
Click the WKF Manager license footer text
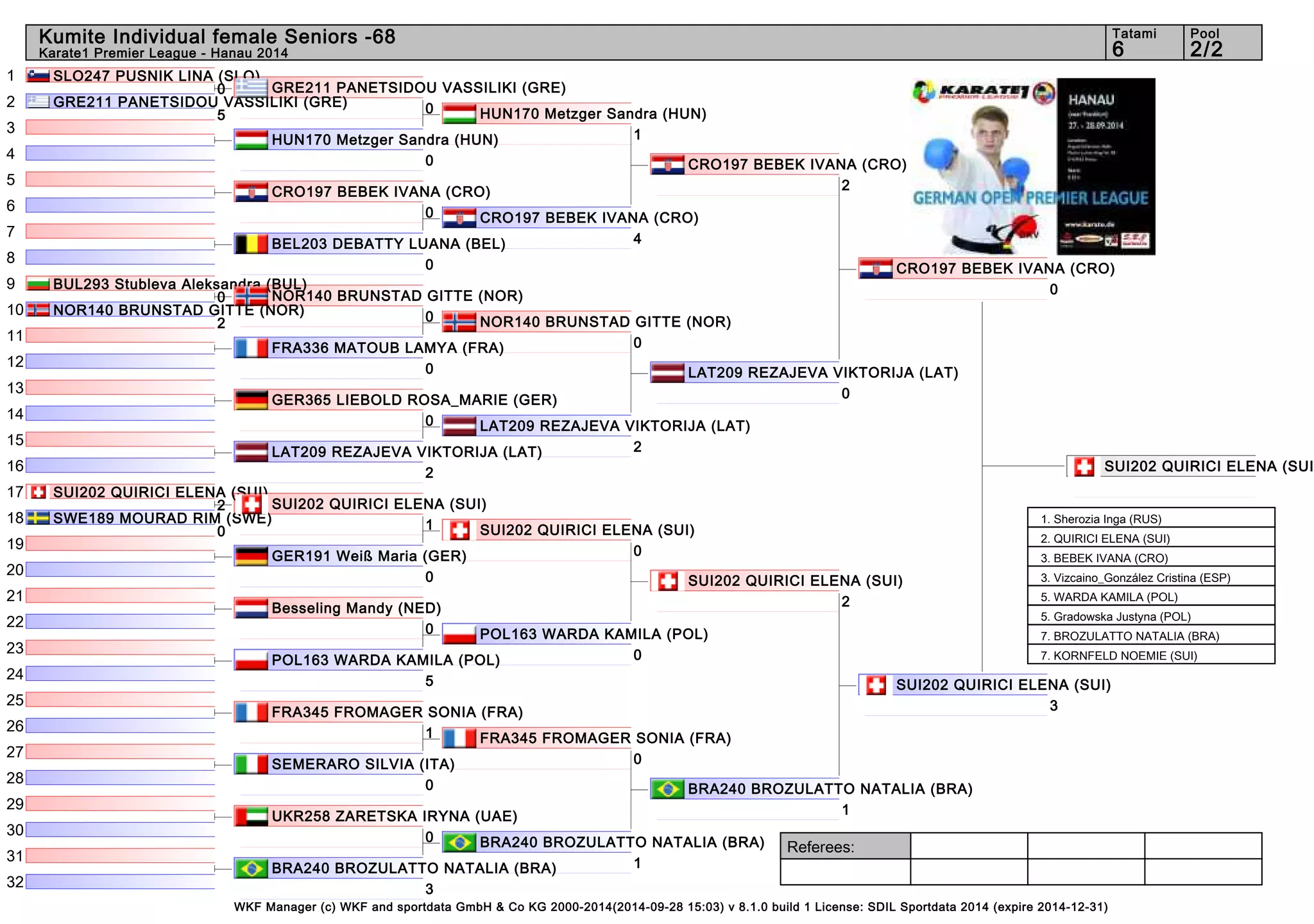tap(670, 907)
